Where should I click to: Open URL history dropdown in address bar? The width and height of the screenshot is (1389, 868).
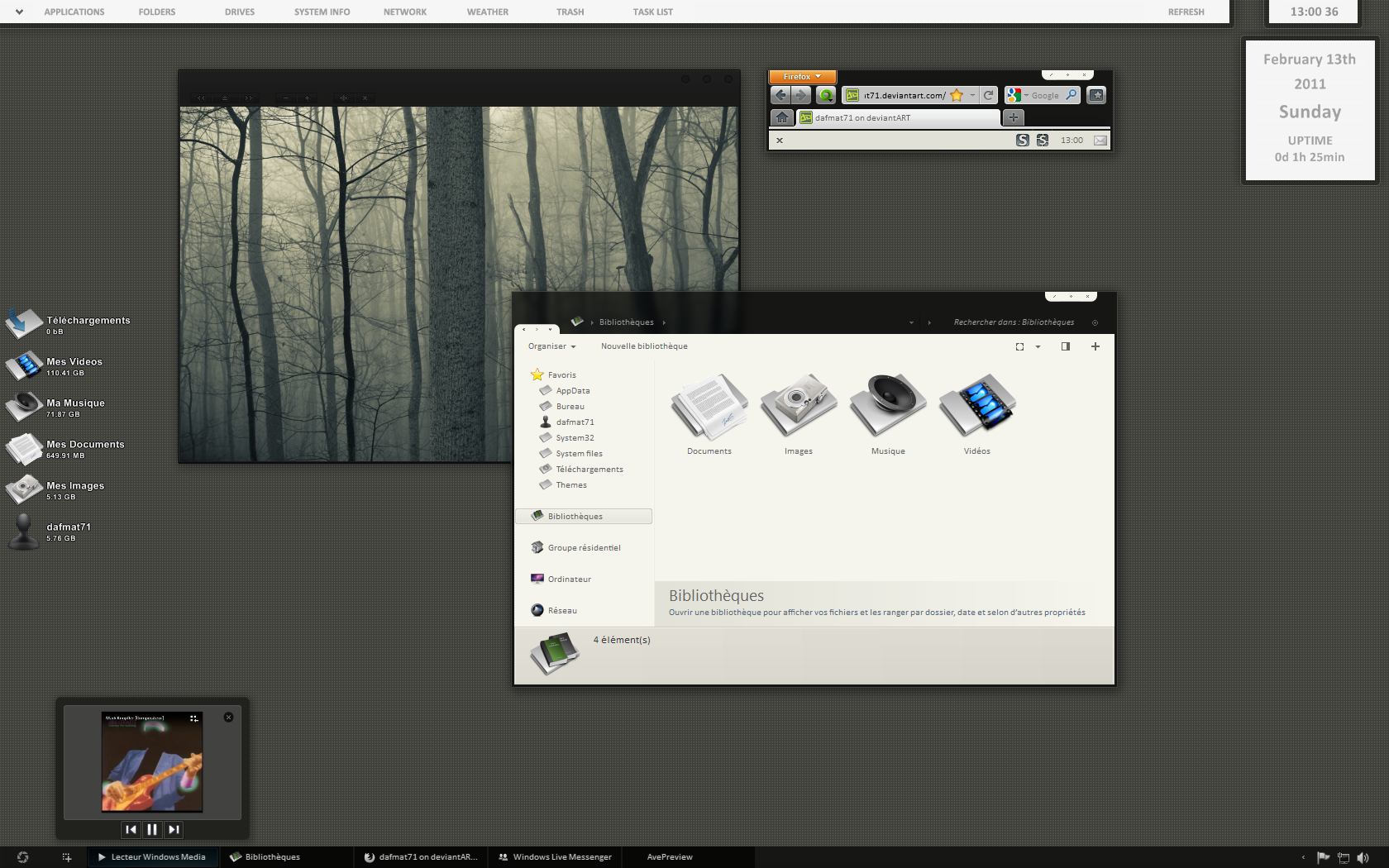coord(972,95)
